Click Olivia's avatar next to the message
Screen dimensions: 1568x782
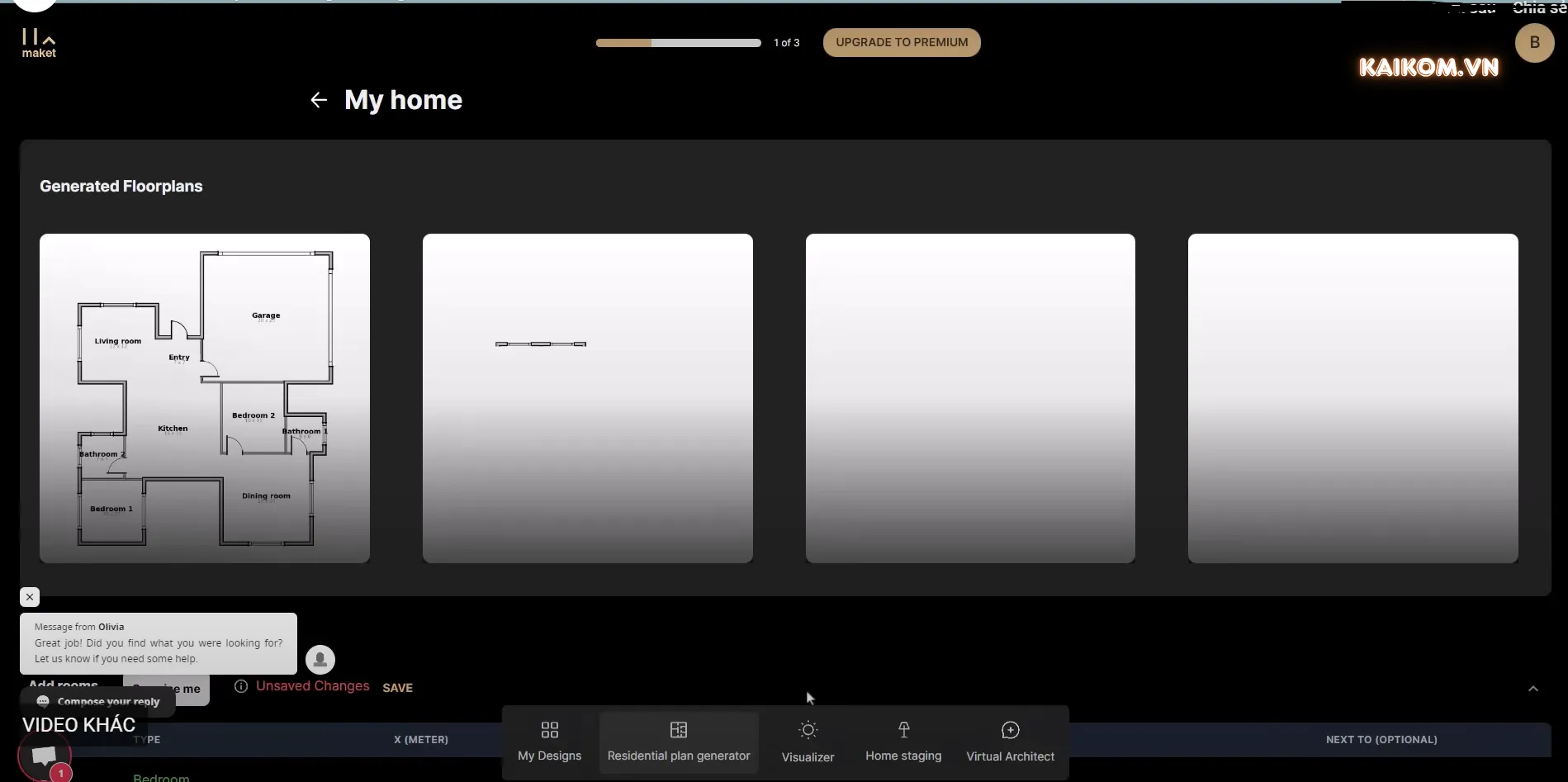[x=320, y=659]
